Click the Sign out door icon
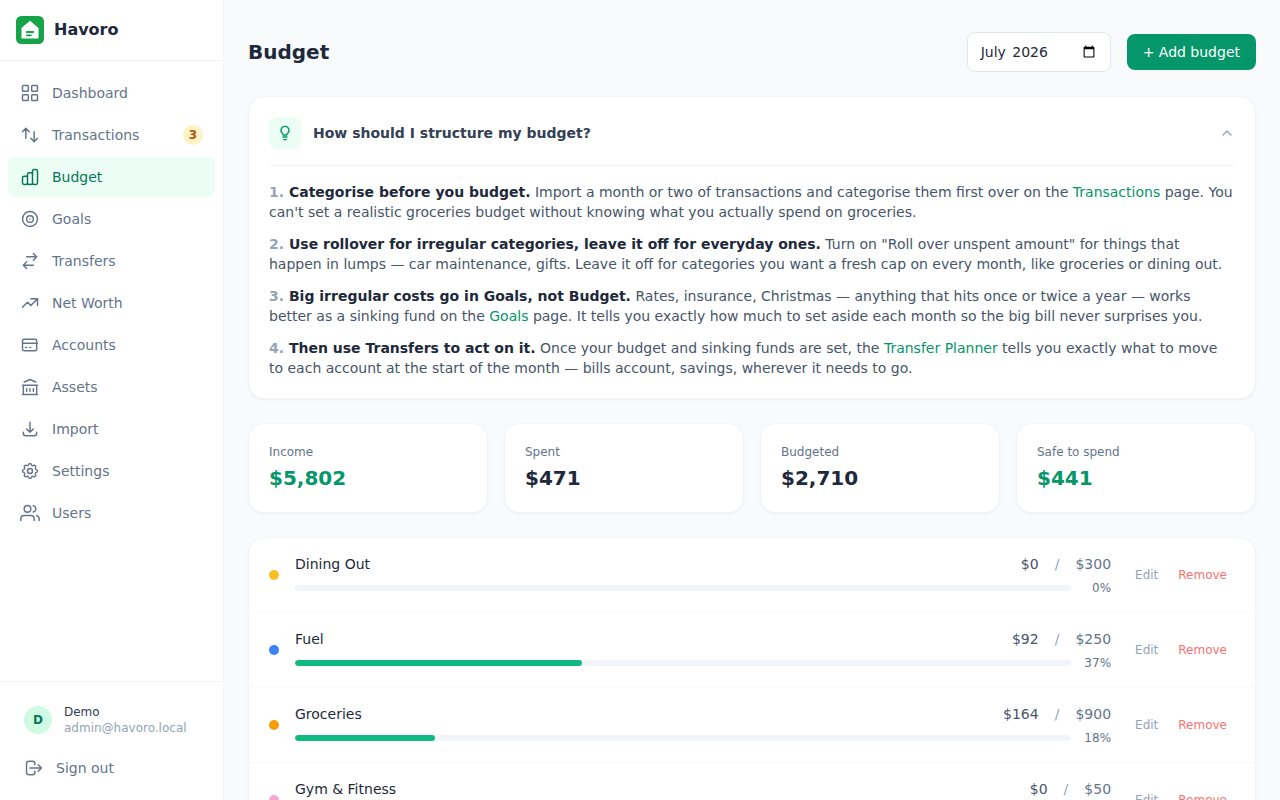This screenshot has height=800, width=1280. point(34,768)
